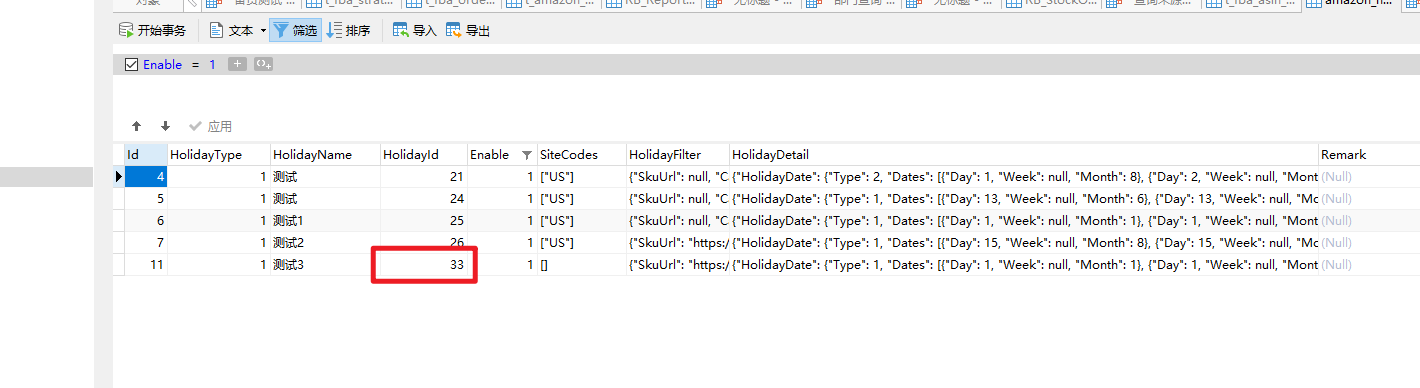
Task: Click the current-row indicator arrow for row 4
Action: click(119, 176)
